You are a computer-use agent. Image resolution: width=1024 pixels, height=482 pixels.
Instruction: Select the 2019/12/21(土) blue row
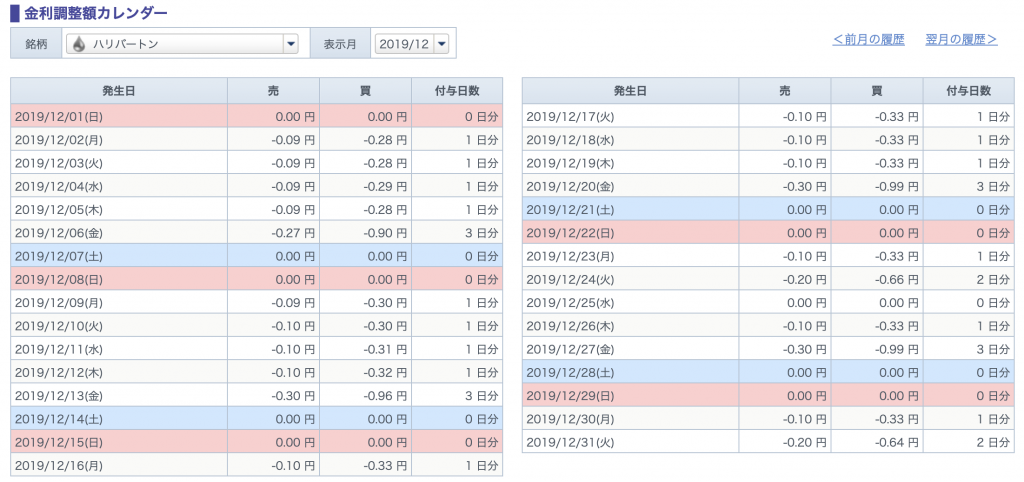pos(768,210)
